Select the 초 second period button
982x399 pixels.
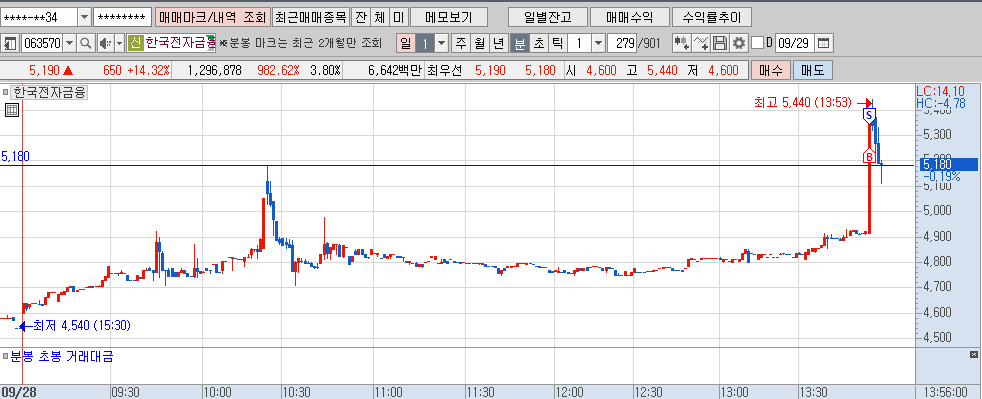coord(538,43)
